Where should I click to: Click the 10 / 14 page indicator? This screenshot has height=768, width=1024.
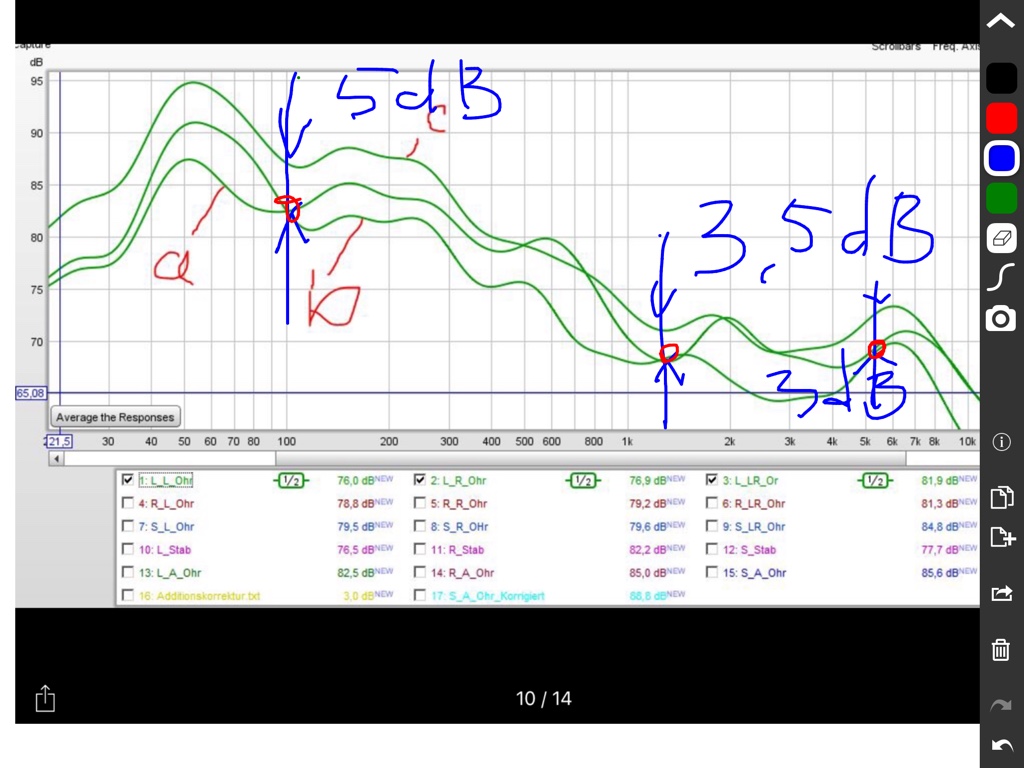(543, 699)
